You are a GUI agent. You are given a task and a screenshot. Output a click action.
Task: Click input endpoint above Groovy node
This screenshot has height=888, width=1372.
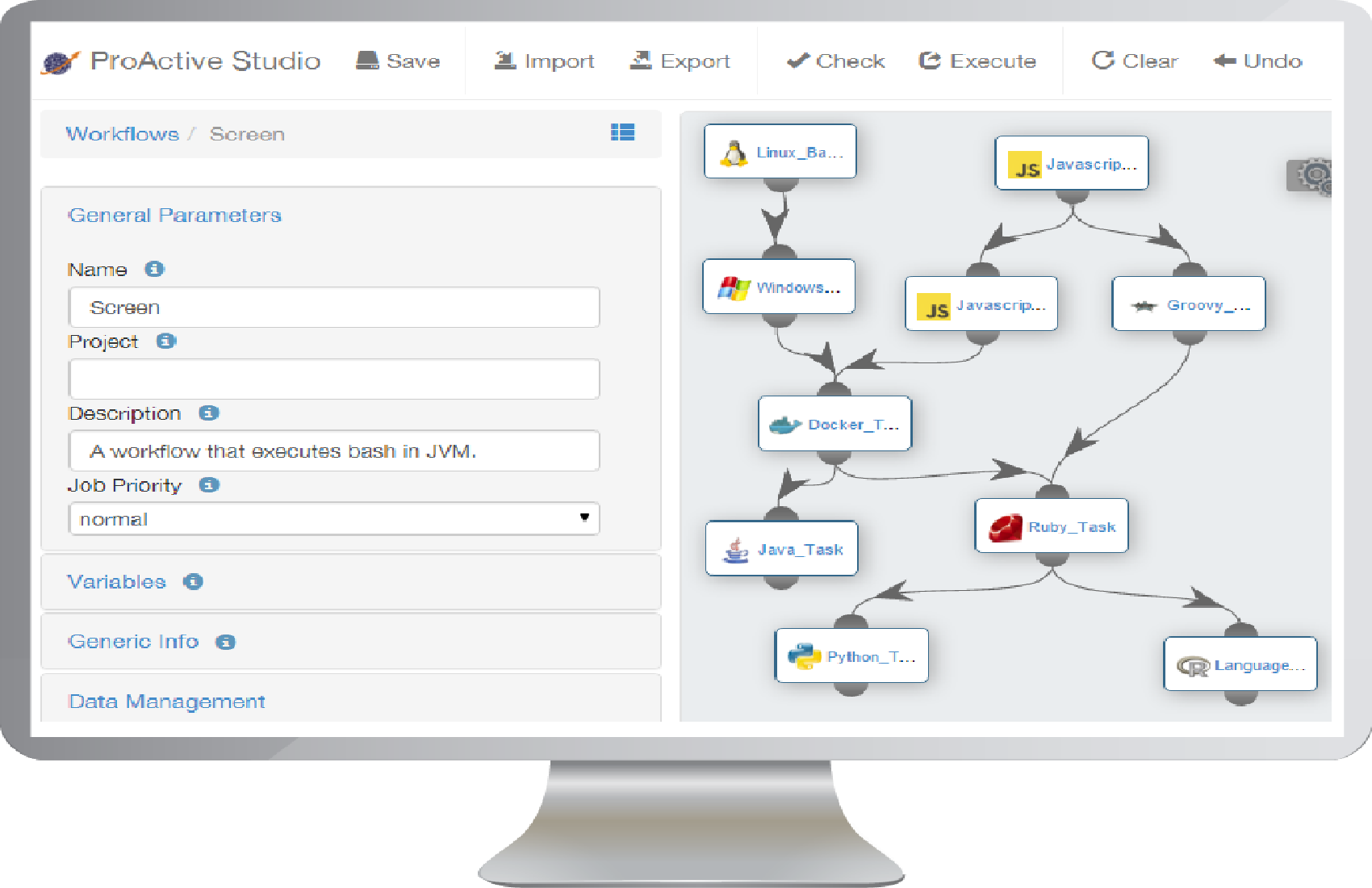coord(1190,270)
